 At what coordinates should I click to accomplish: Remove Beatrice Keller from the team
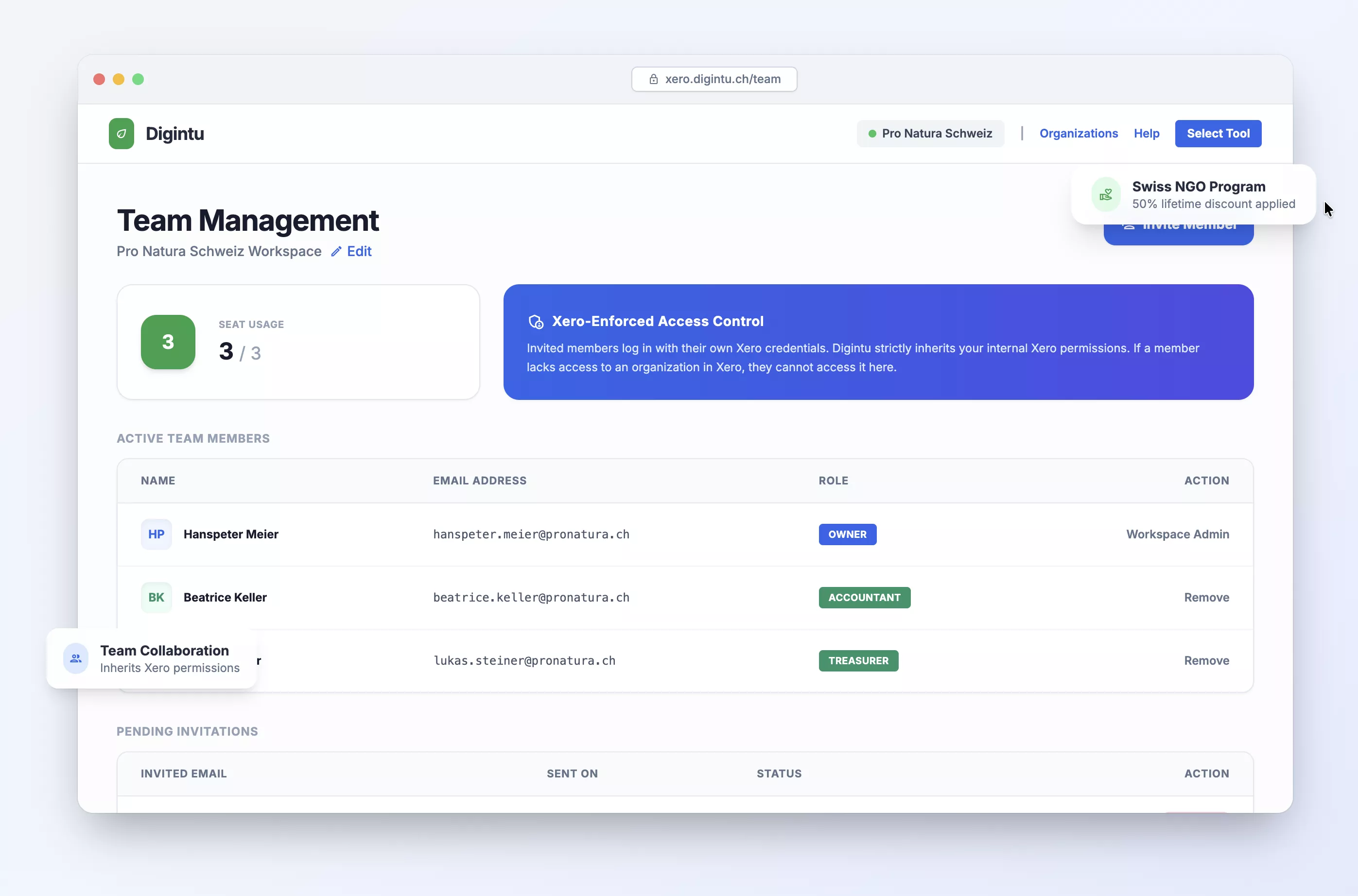tap(1206, 597)
